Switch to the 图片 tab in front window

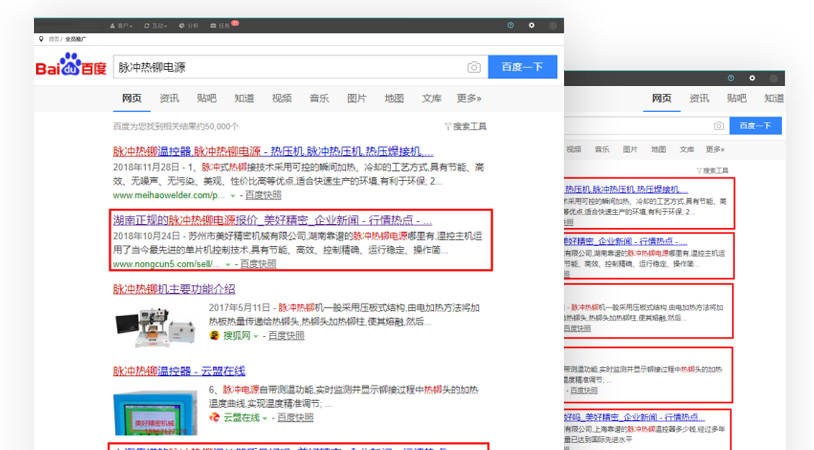tap(357, 99)
